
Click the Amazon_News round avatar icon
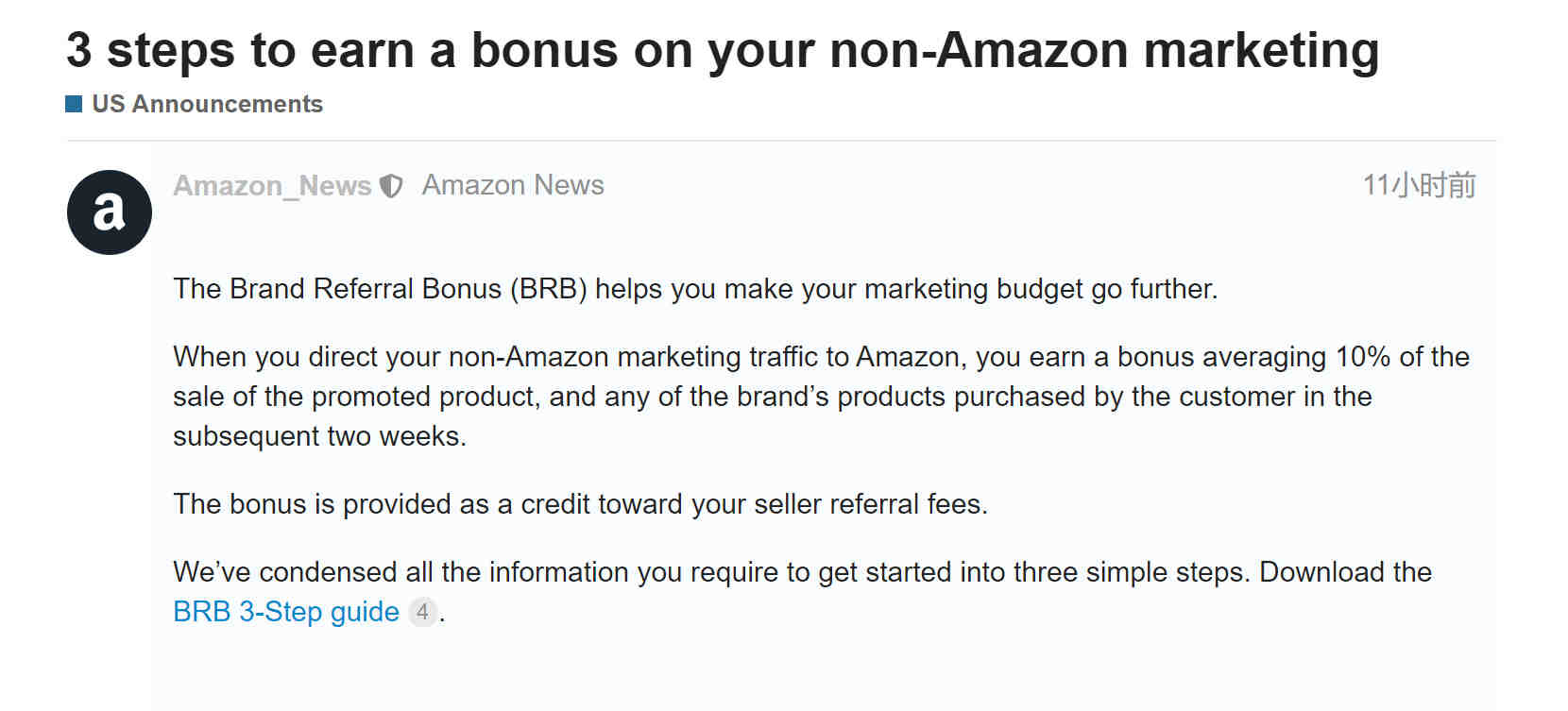110,212
